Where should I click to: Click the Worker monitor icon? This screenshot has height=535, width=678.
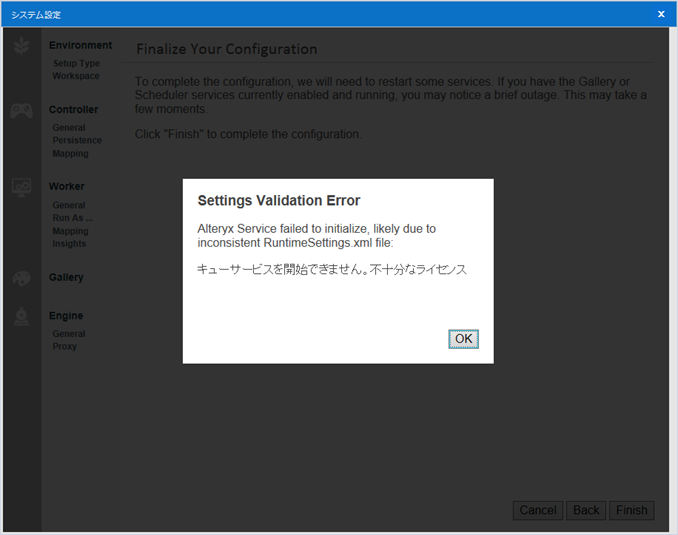click(21, 187)
